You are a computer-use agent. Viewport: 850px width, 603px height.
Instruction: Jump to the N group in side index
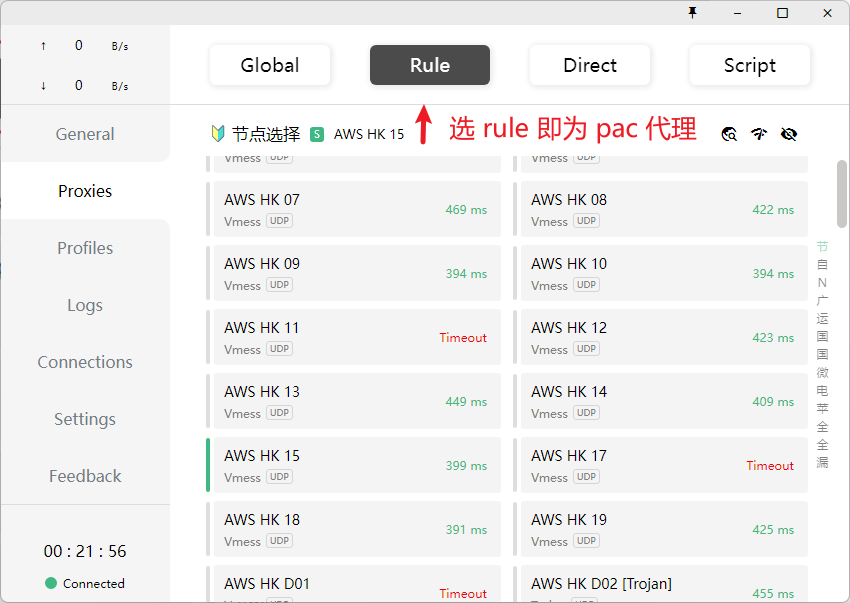click(822, 283)
